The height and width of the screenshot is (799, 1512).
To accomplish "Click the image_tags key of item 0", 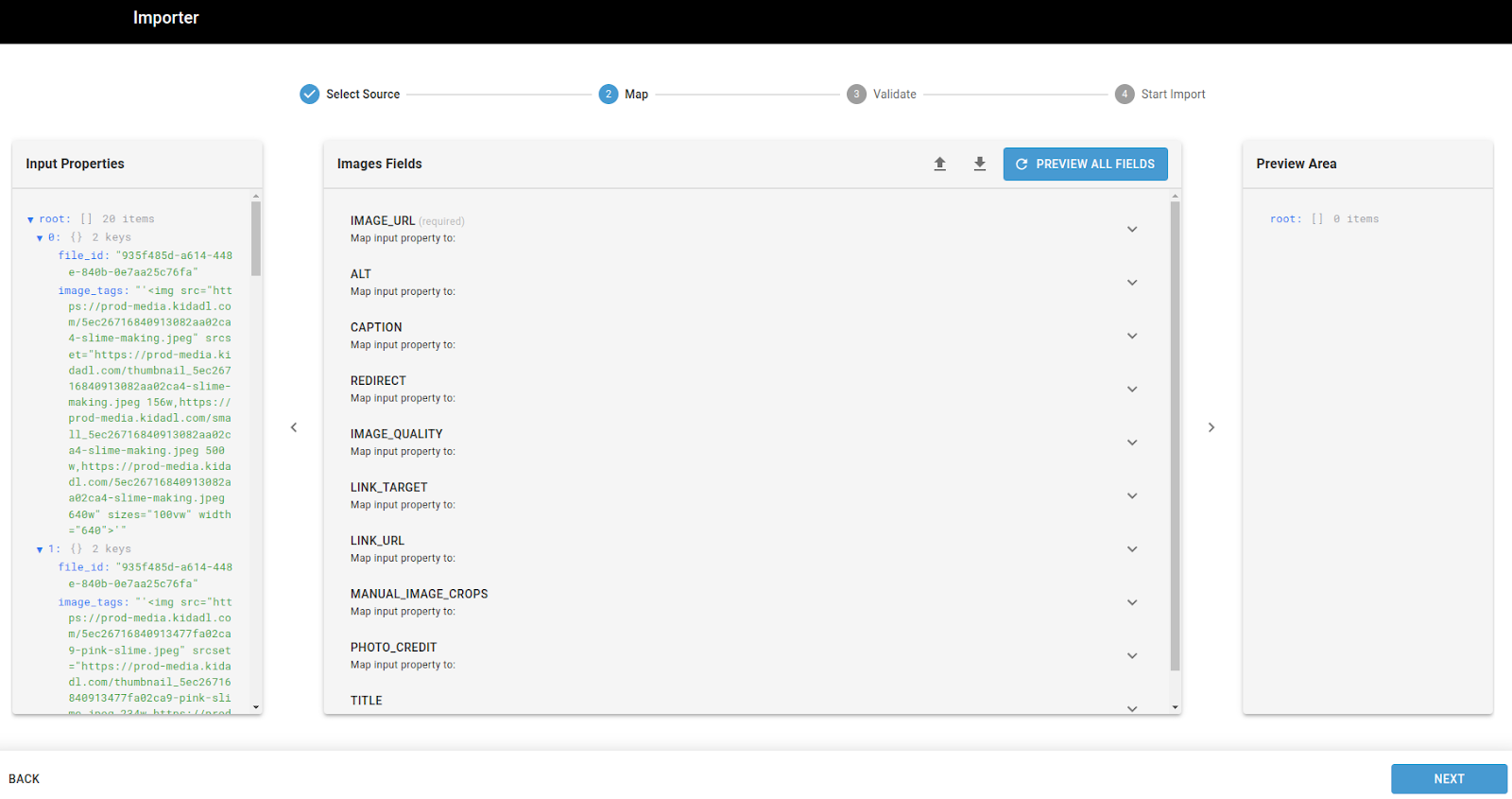I will click(x=94, y=291).
